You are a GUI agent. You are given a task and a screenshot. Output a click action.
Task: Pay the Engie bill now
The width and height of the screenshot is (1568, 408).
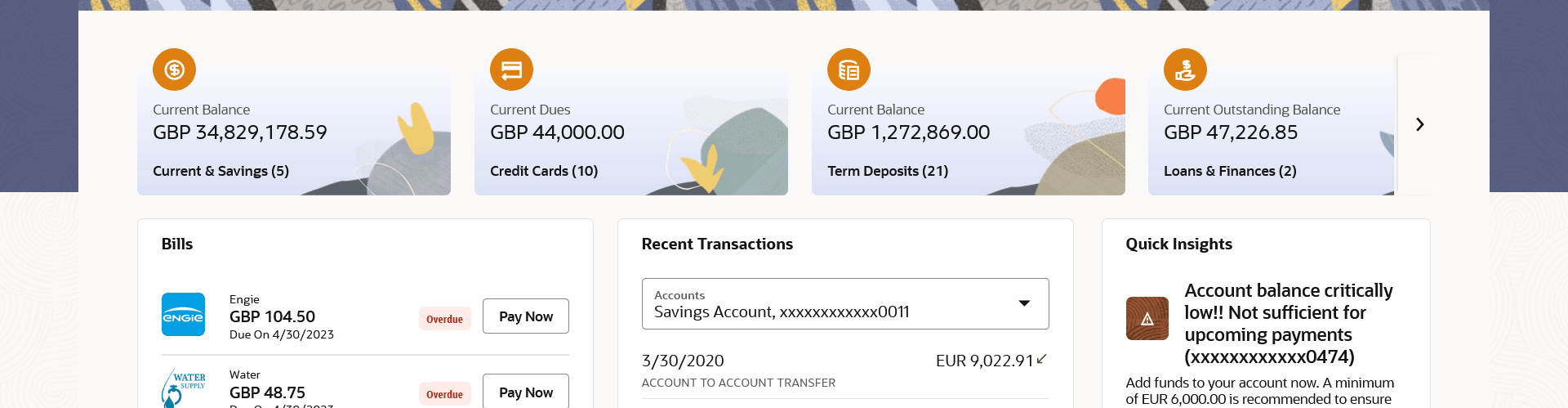525,316
